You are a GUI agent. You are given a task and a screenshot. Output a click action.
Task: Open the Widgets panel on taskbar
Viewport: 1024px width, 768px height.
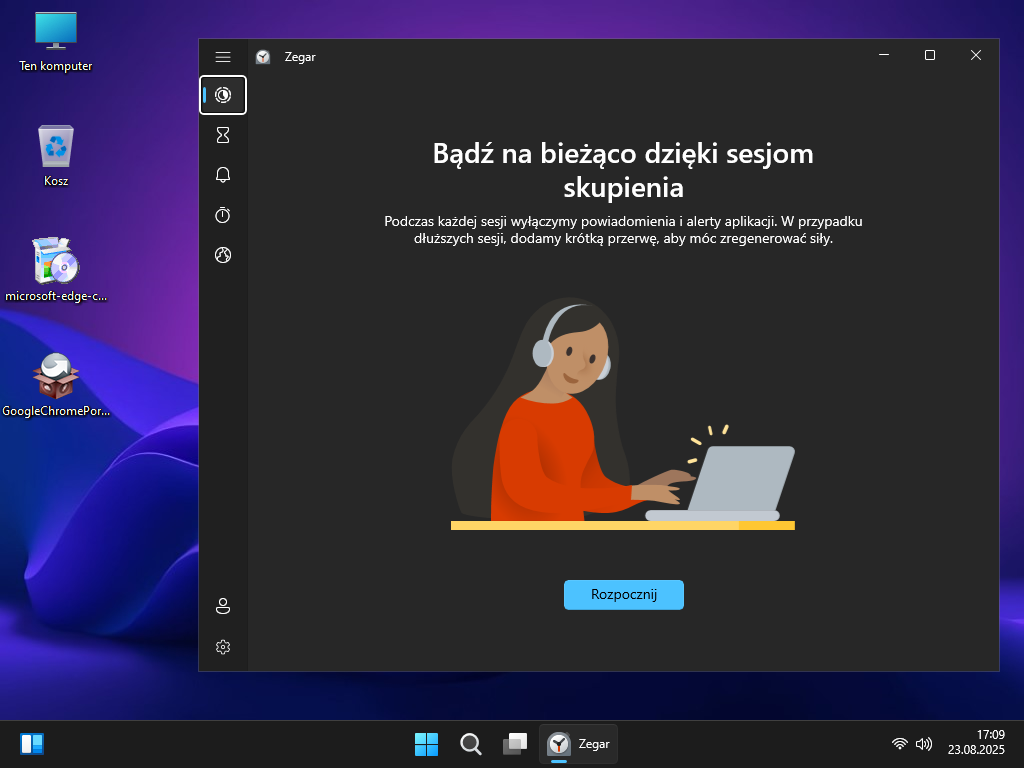click(x=32, y=744)
